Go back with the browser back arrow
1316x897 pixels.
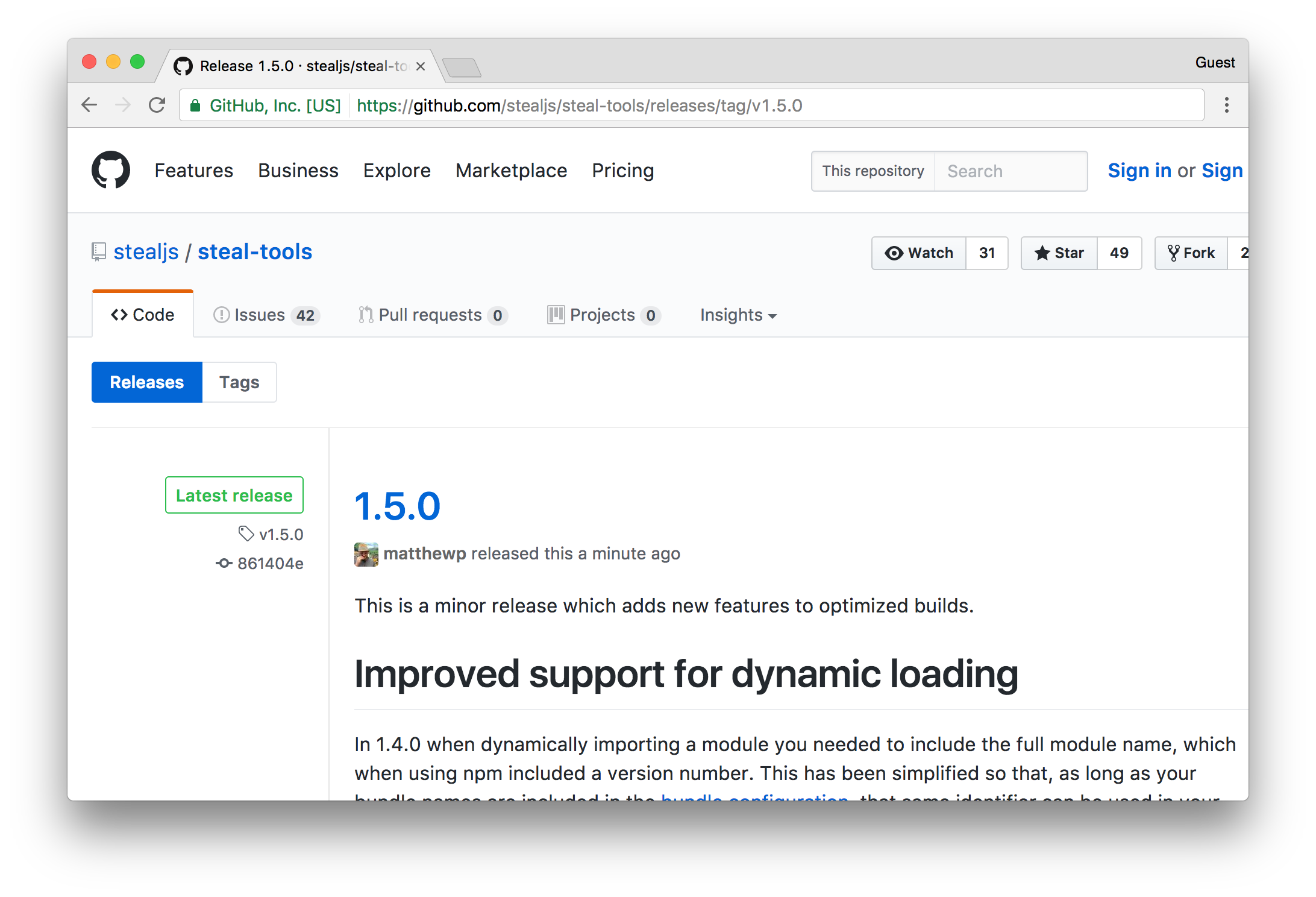(89, 105)
